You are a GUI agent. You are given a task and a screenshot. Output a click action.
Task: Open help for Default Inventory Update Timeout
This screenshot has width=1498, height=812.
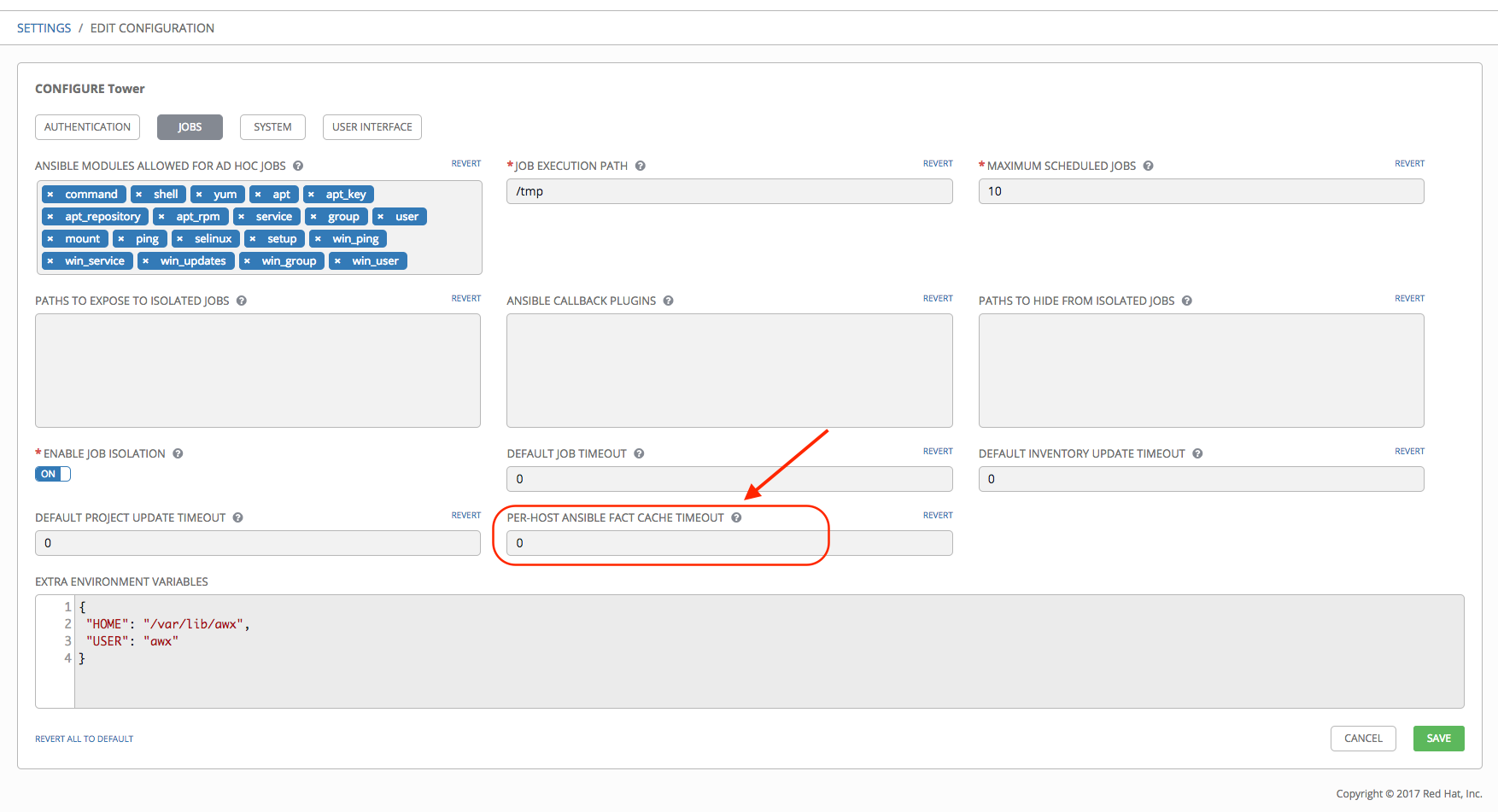click(1197, 453)
